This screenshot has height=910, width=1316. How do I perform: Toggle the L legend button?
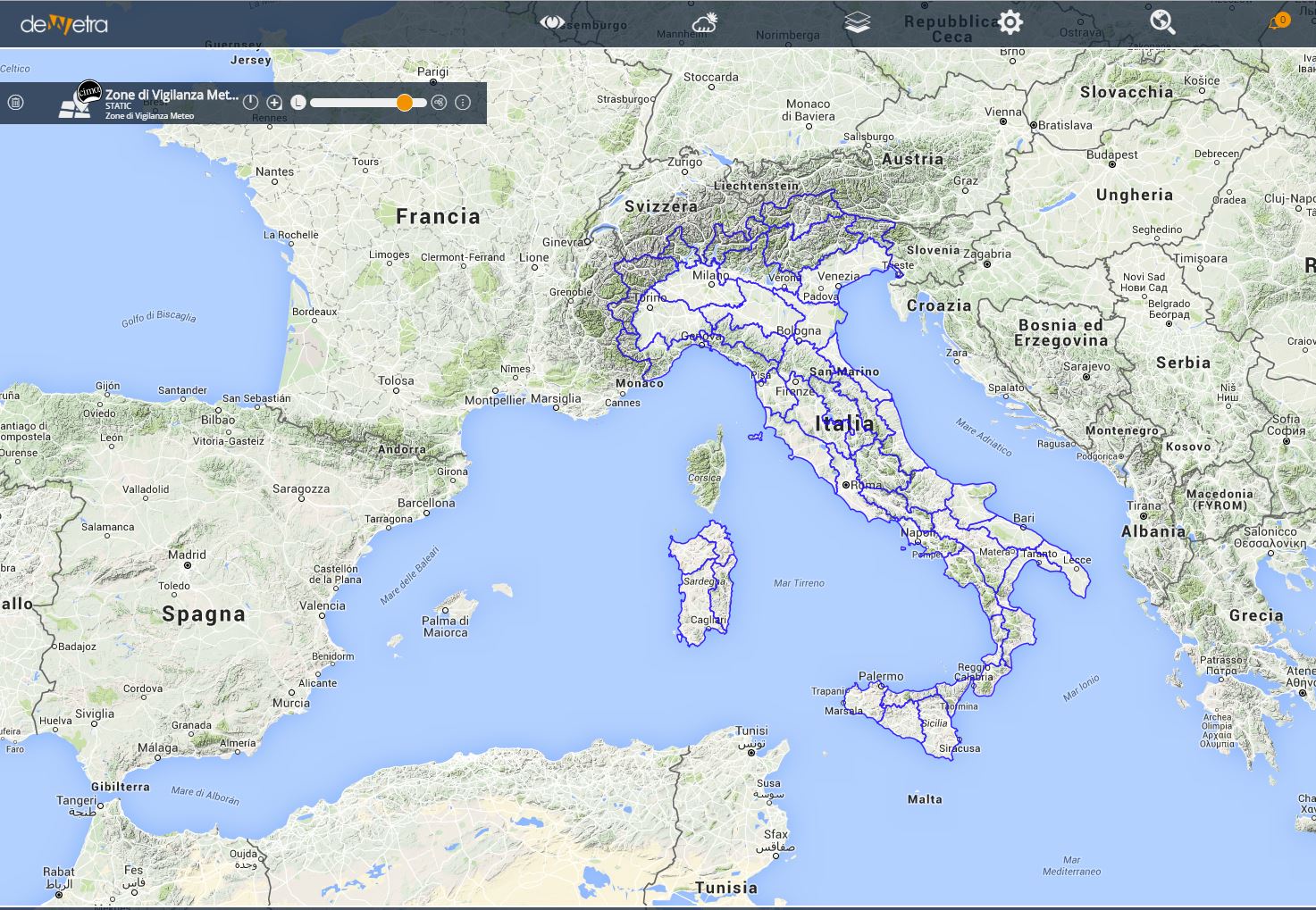tap(298, 103)
